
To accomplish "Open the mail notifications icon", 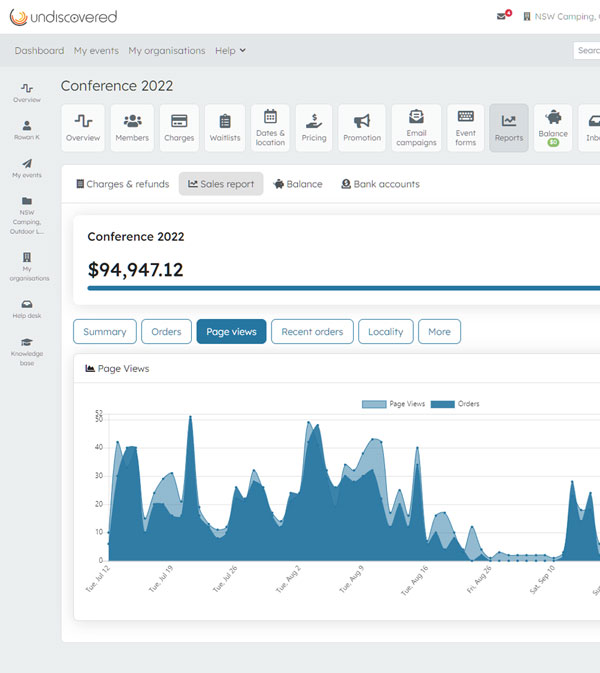I will (x=504, y=15).
